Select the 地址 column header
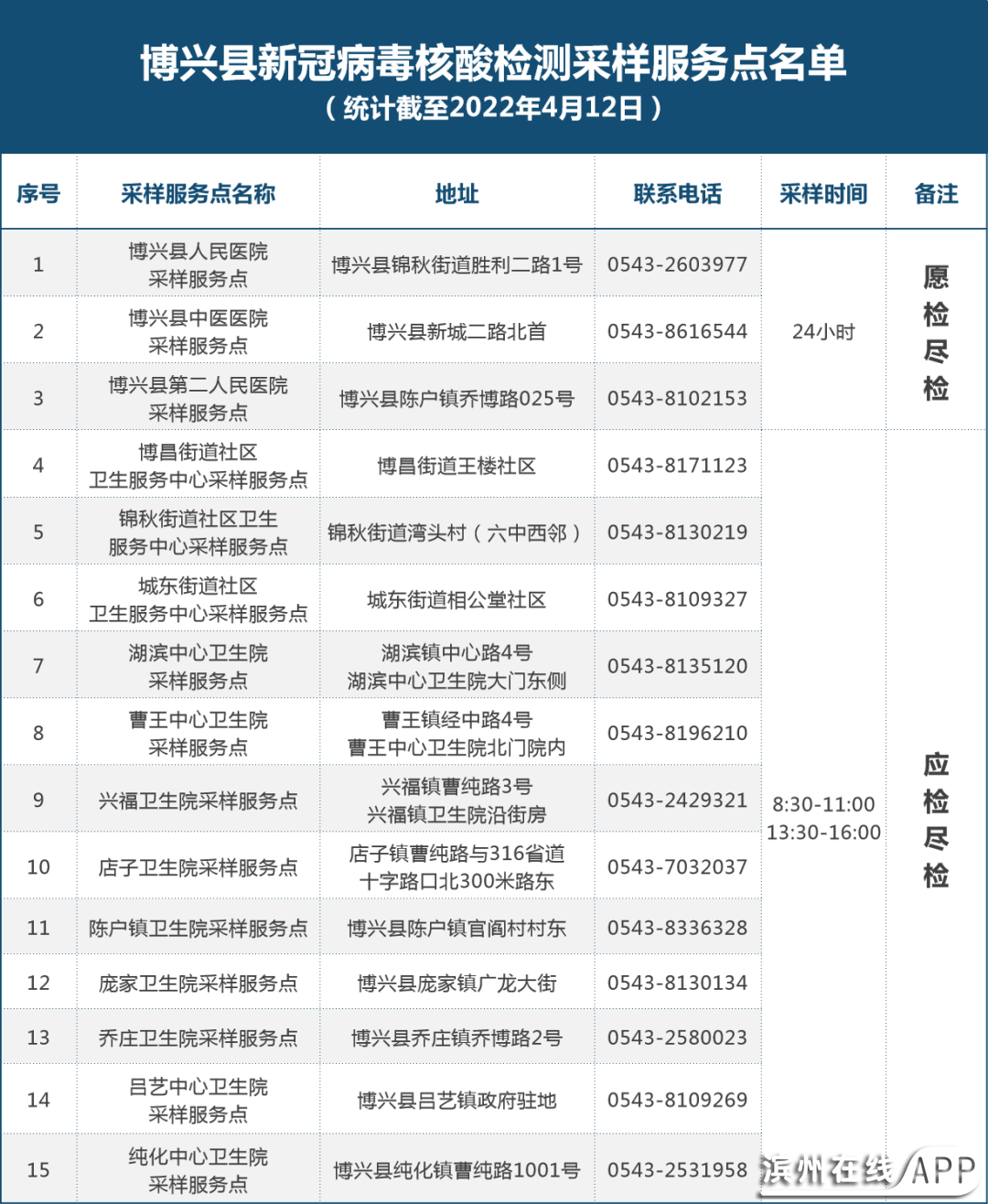The width and height of the screenshot is (988, 1204). [x=456, y=193]
